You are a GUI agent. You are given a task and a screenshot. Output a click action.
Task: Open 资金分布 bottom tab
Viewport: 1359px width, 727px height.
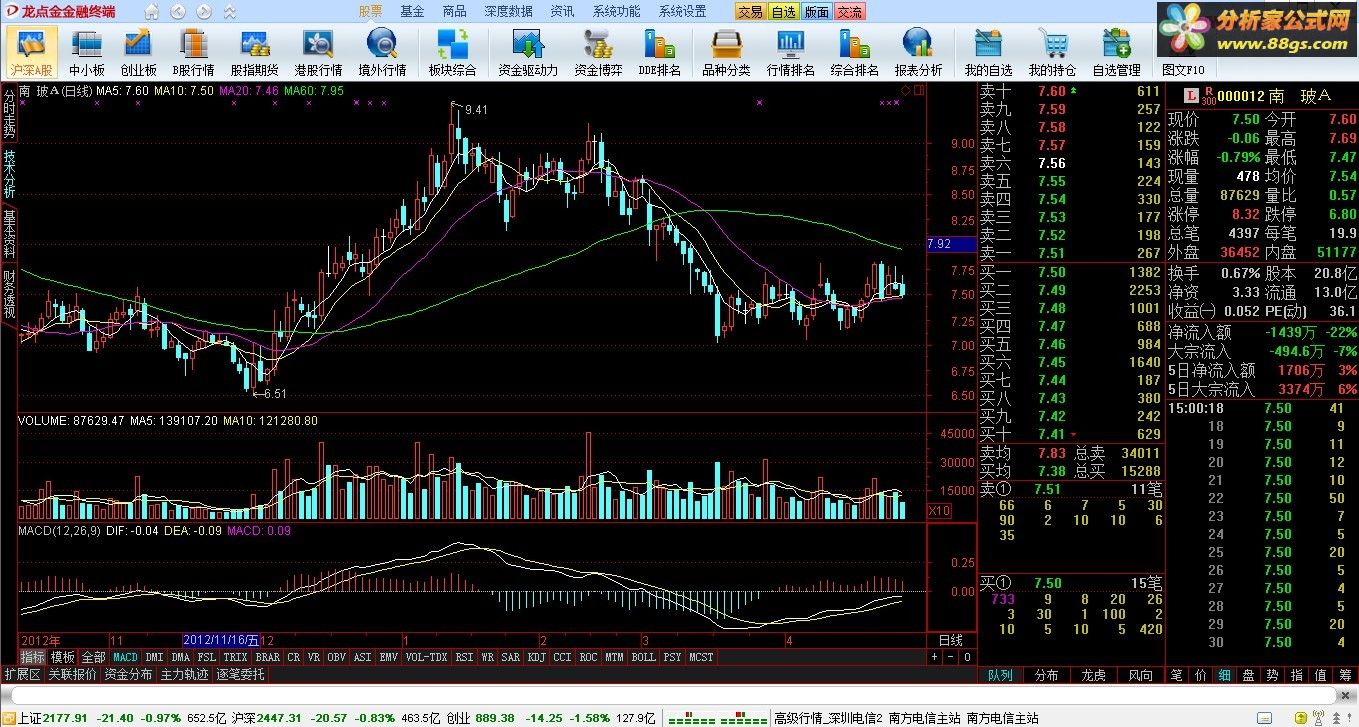click(x=128, y=675)
